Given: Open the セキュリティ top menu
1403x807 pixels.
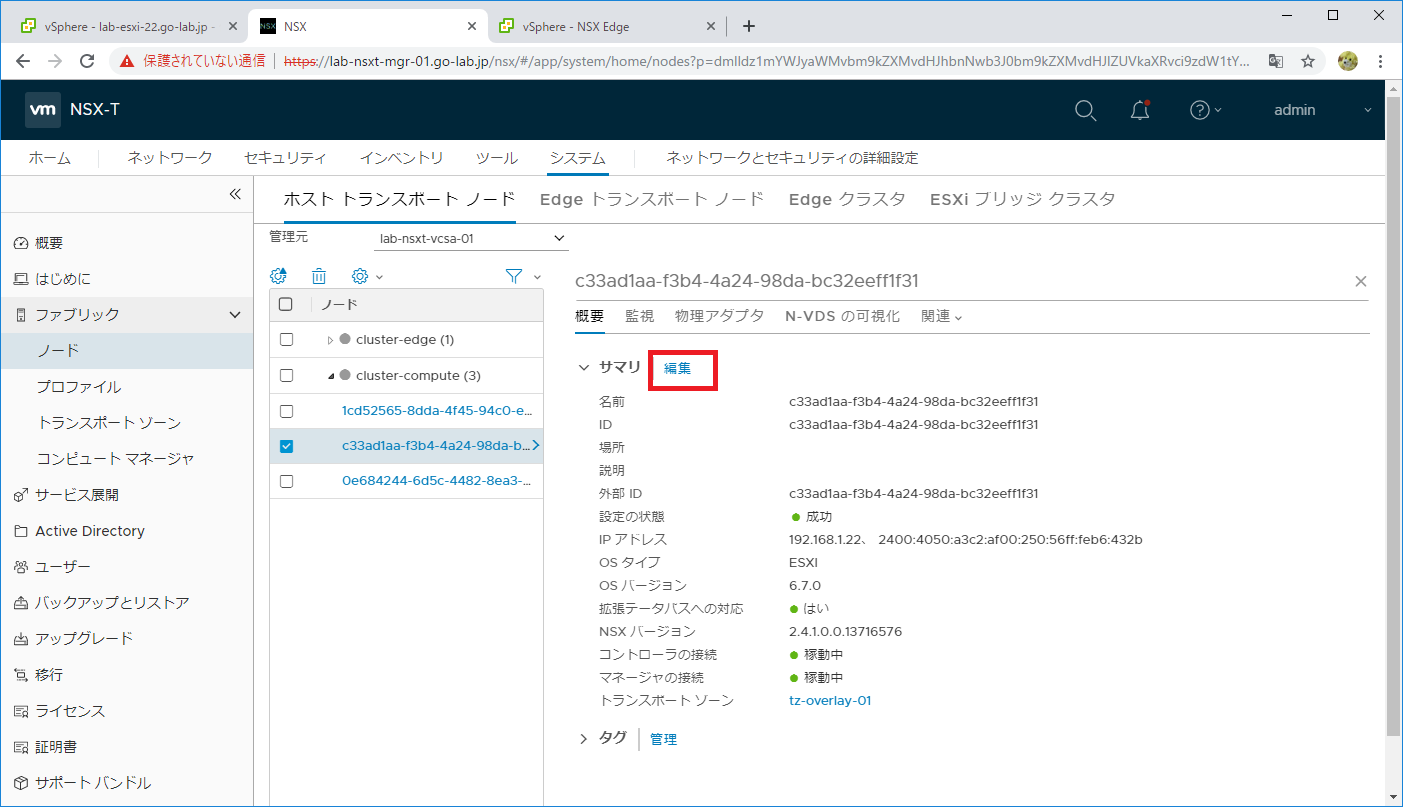Looking at the screenshot, I should 285,158.
